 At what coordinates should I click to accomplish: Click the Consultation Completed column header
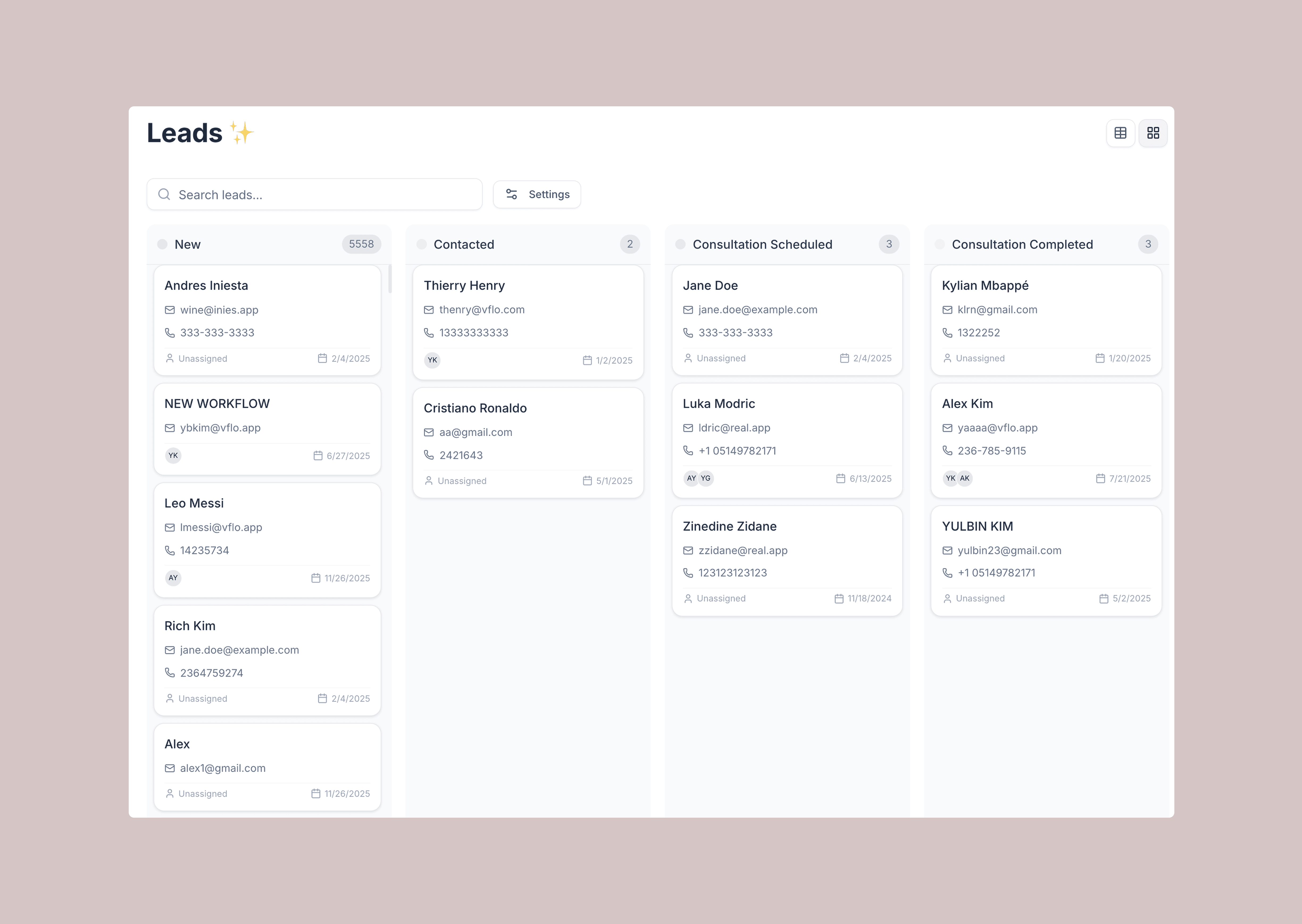[1046, 244]
